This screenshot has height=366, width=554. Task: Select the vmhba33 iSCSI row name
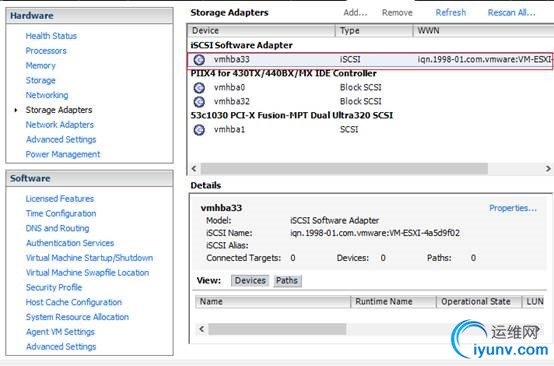pos(232,60)
